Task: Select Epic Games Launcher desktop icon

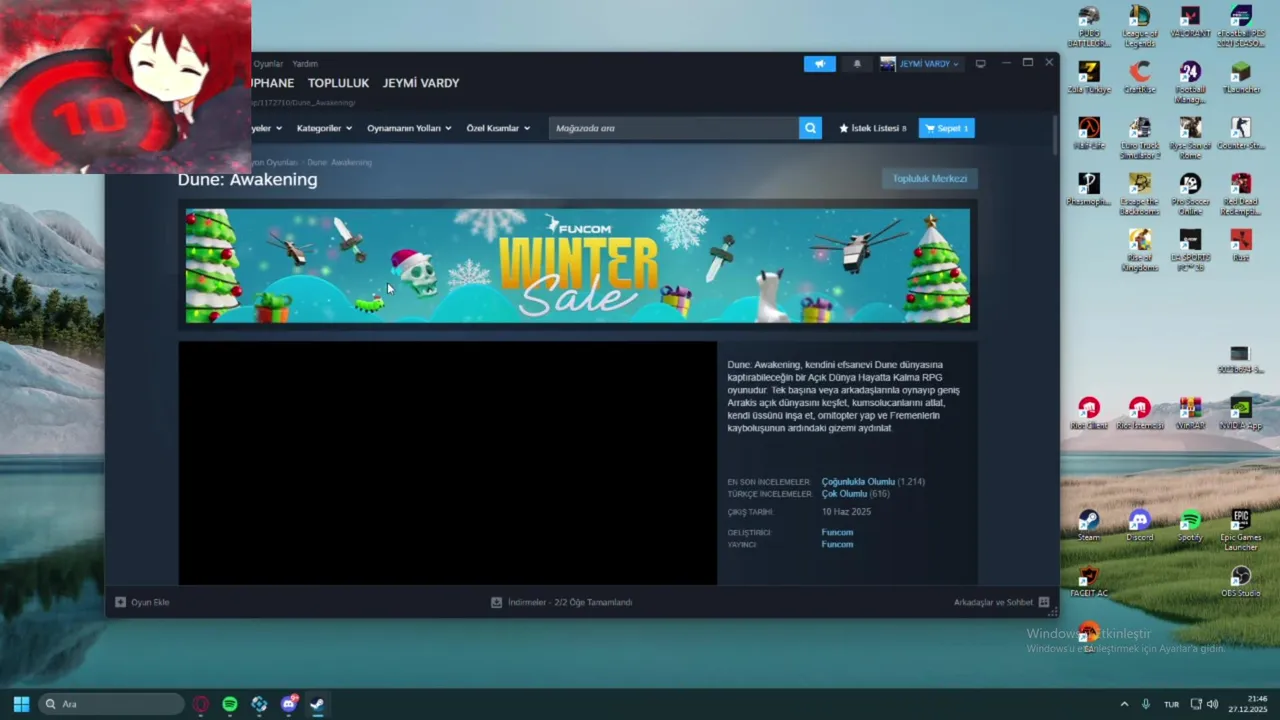Action: [x=1241, y=531]
